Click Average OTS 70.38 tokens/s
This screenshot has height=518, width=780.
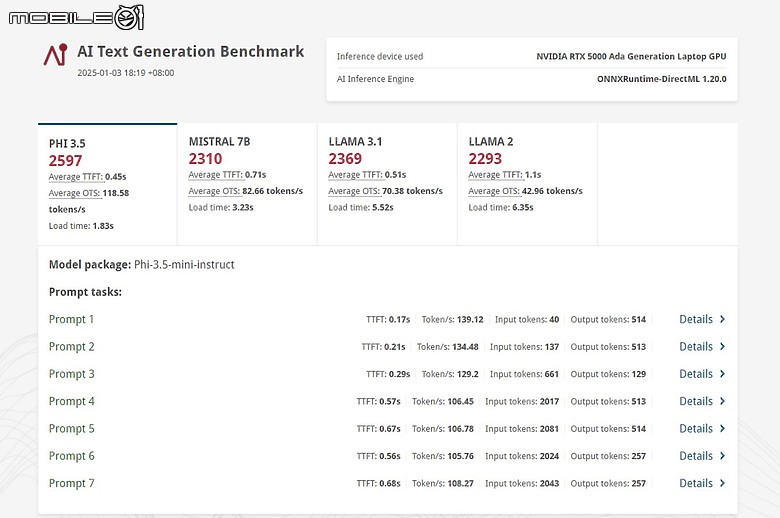(385, 191)
